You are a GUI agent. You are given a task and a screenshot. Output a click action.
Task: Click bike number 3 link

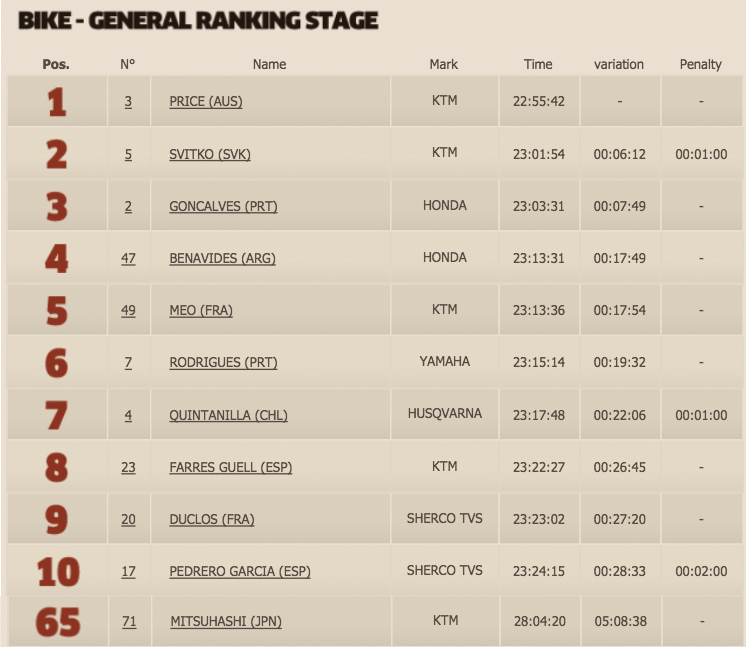128,101
